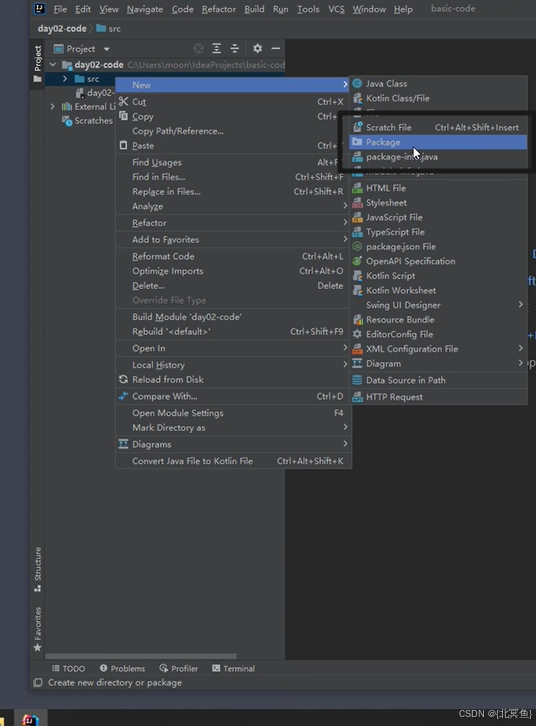
Task: Open the Terminal tool window
Action: click(x=233, y=669)
